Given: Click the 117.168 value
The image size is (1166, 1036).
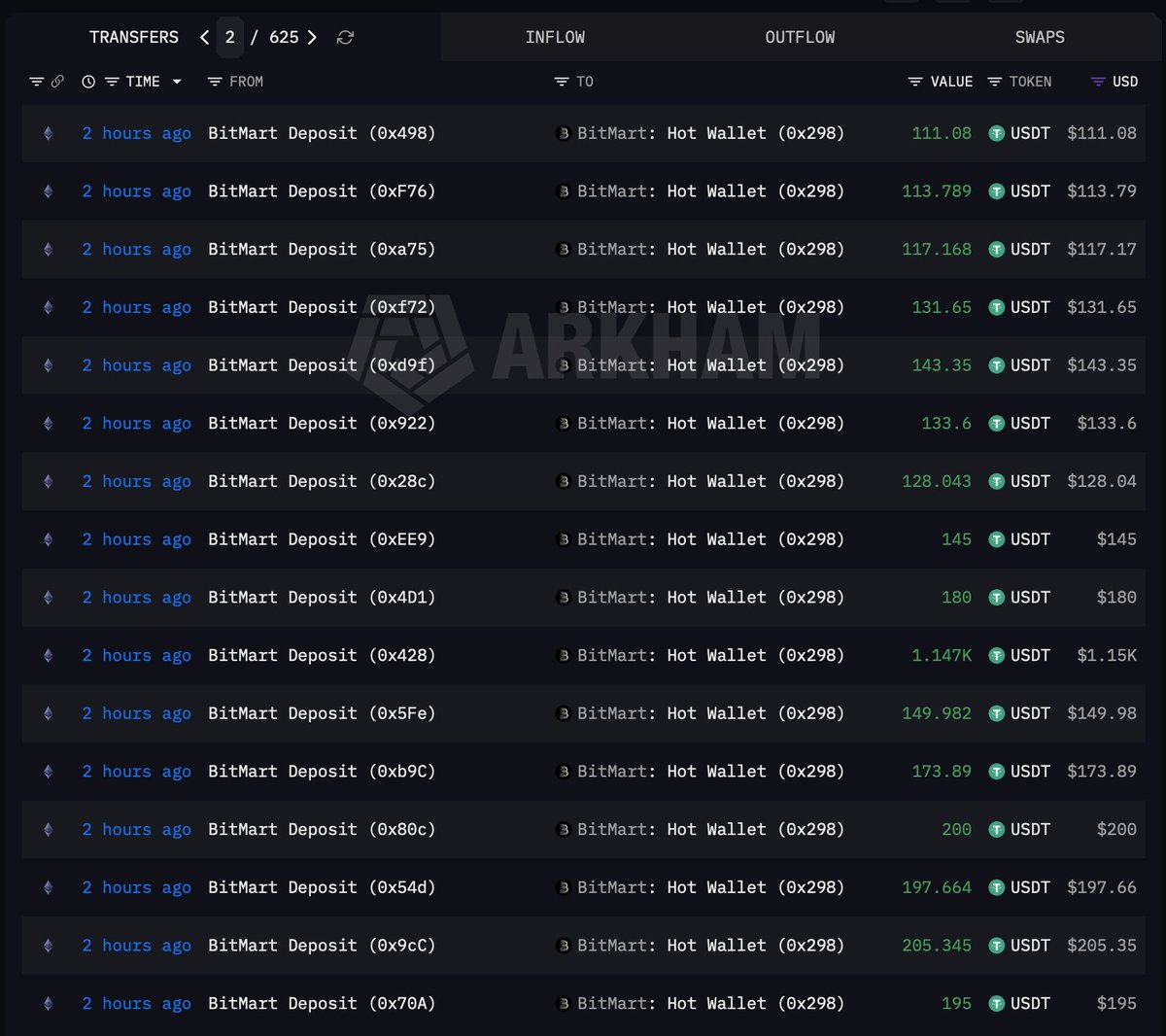Looking at the screenshot, I should (x=937, y=250).
